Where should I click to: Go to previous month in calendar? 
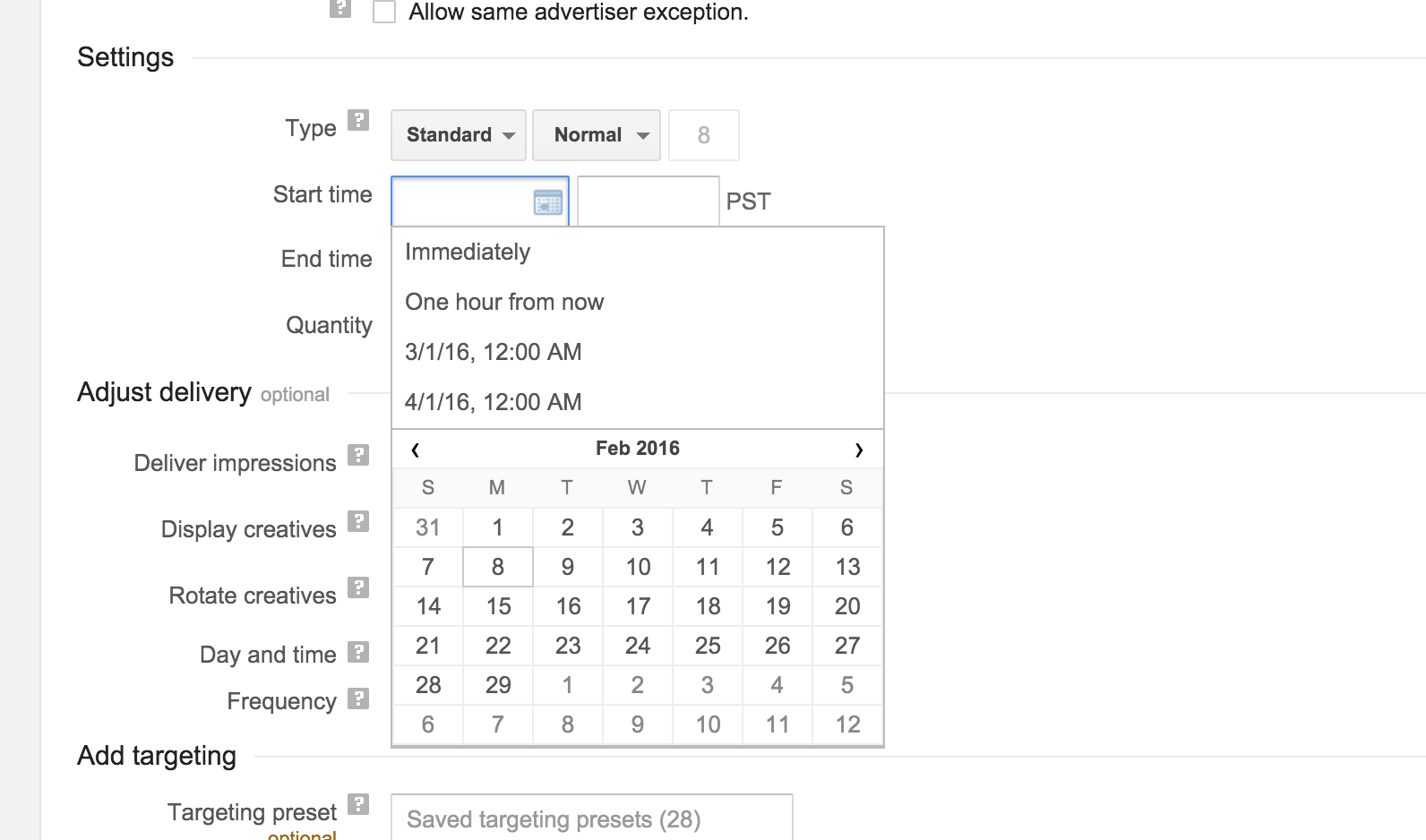coord(416,450)
